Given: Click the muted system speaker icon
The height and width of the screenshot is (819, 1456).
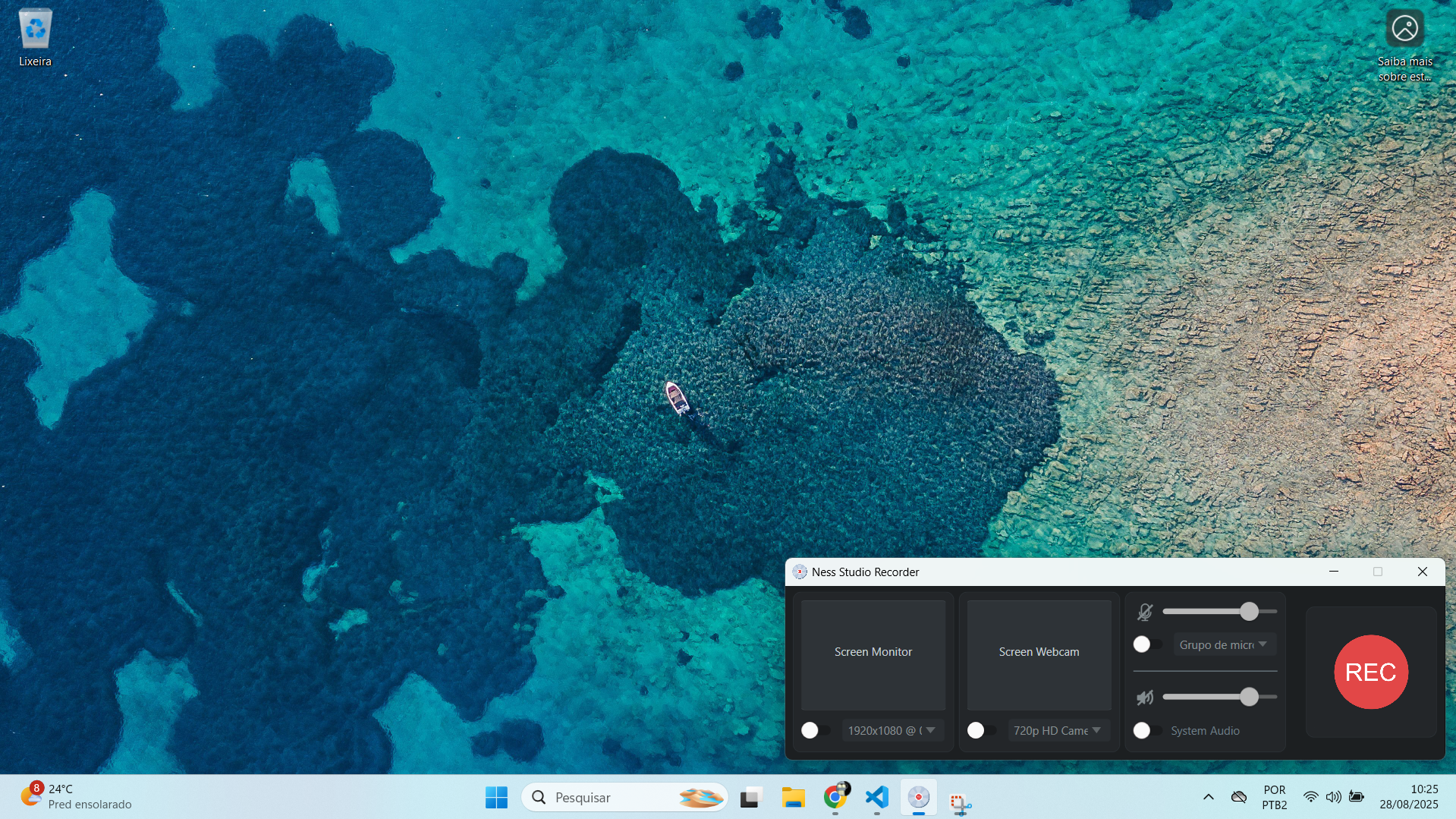Looking at the screenshot, I should [x=1144, y=697].
